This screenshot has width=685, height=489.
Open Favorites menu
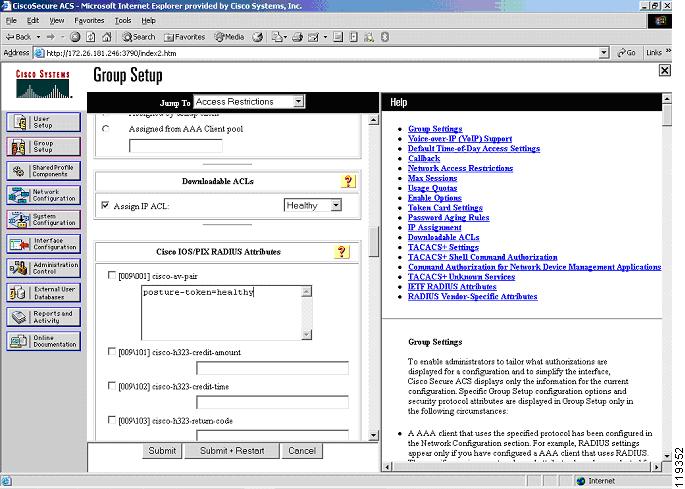pyautogui.click(x=89, y=21)
